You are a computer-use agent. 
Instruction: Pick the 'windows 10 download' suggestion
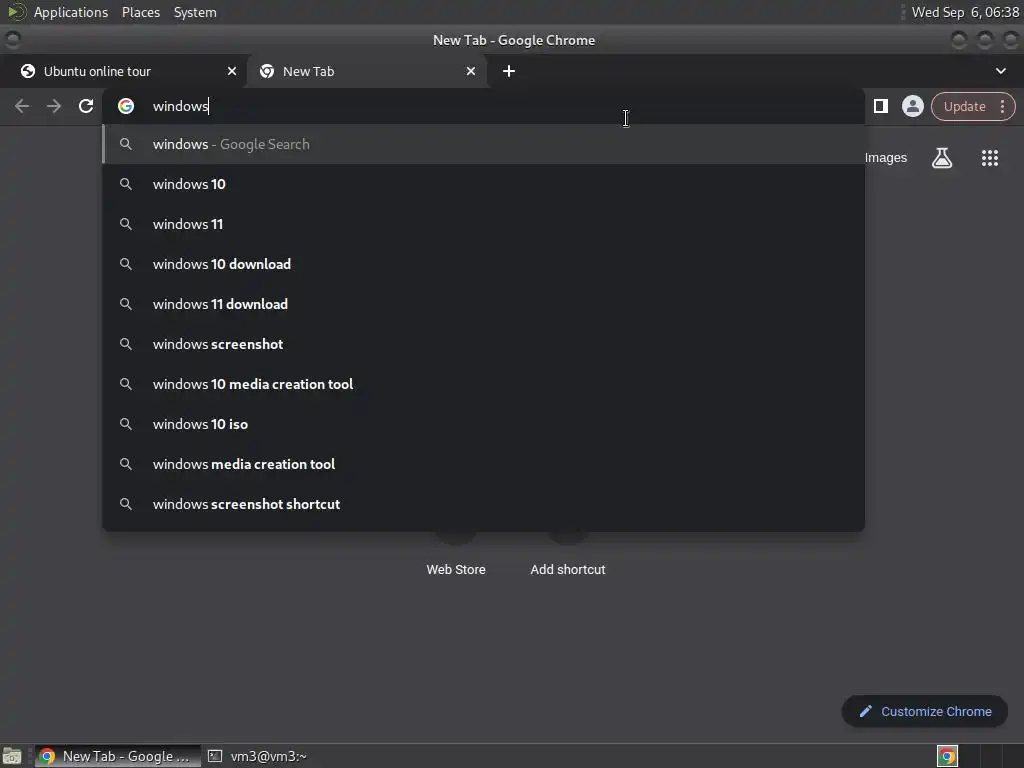tap(483, 264)
